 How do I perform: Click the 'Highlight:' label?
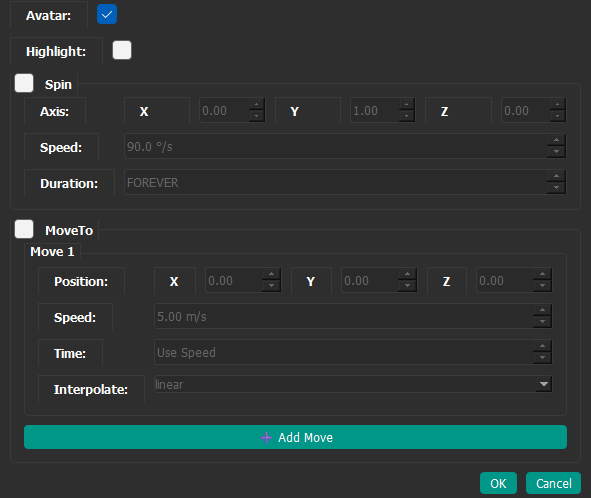pos(56,51)
